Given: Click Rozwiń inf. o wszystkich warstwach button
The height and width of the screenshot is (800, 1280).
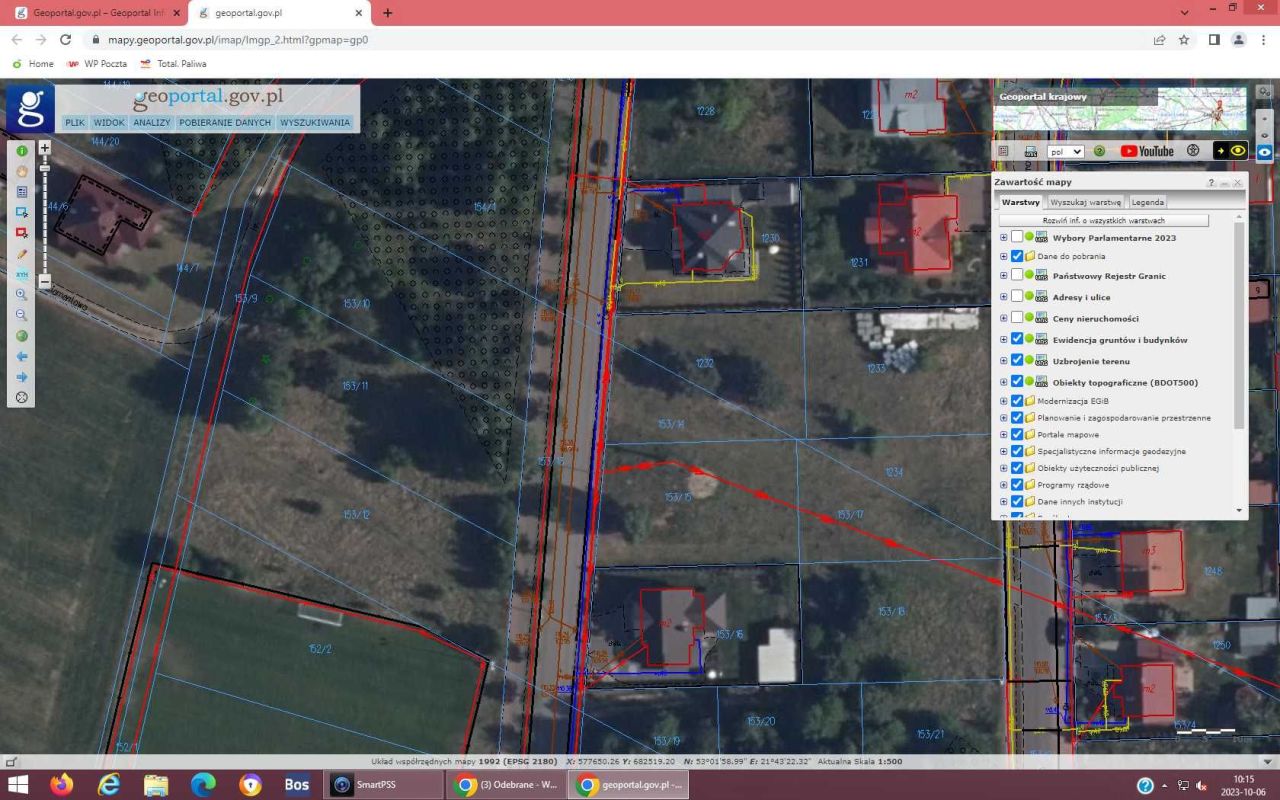Looking at the screenshot, I should 1103,220.
